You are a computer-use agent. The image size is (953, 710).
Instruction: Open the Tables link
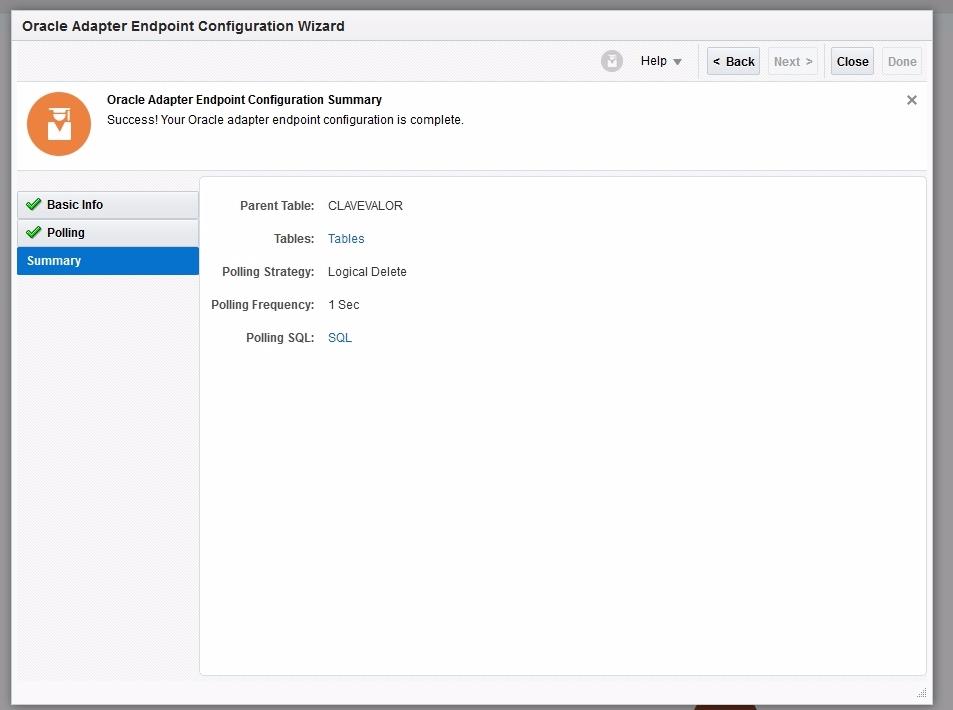[346, 239]
